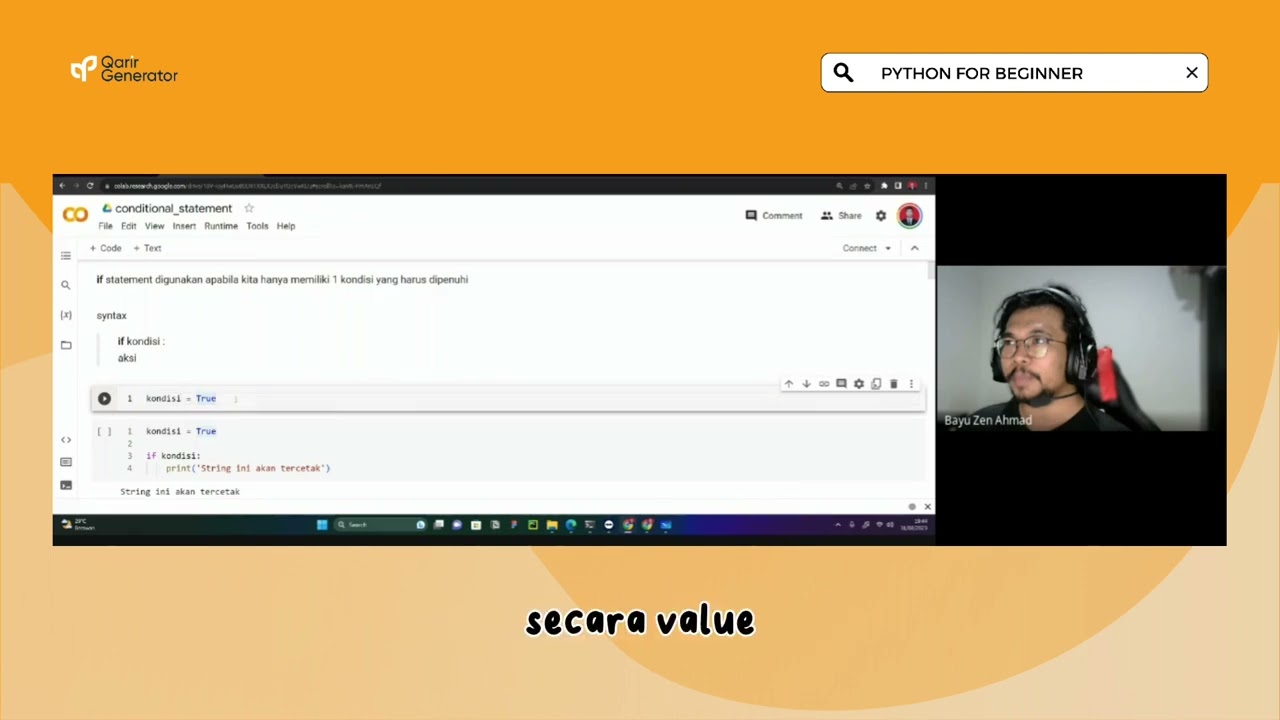Collapse the header with chevron up
The height and width of the screenshot is (720, 1280).
pyautogui.click(x=914, y=248)
